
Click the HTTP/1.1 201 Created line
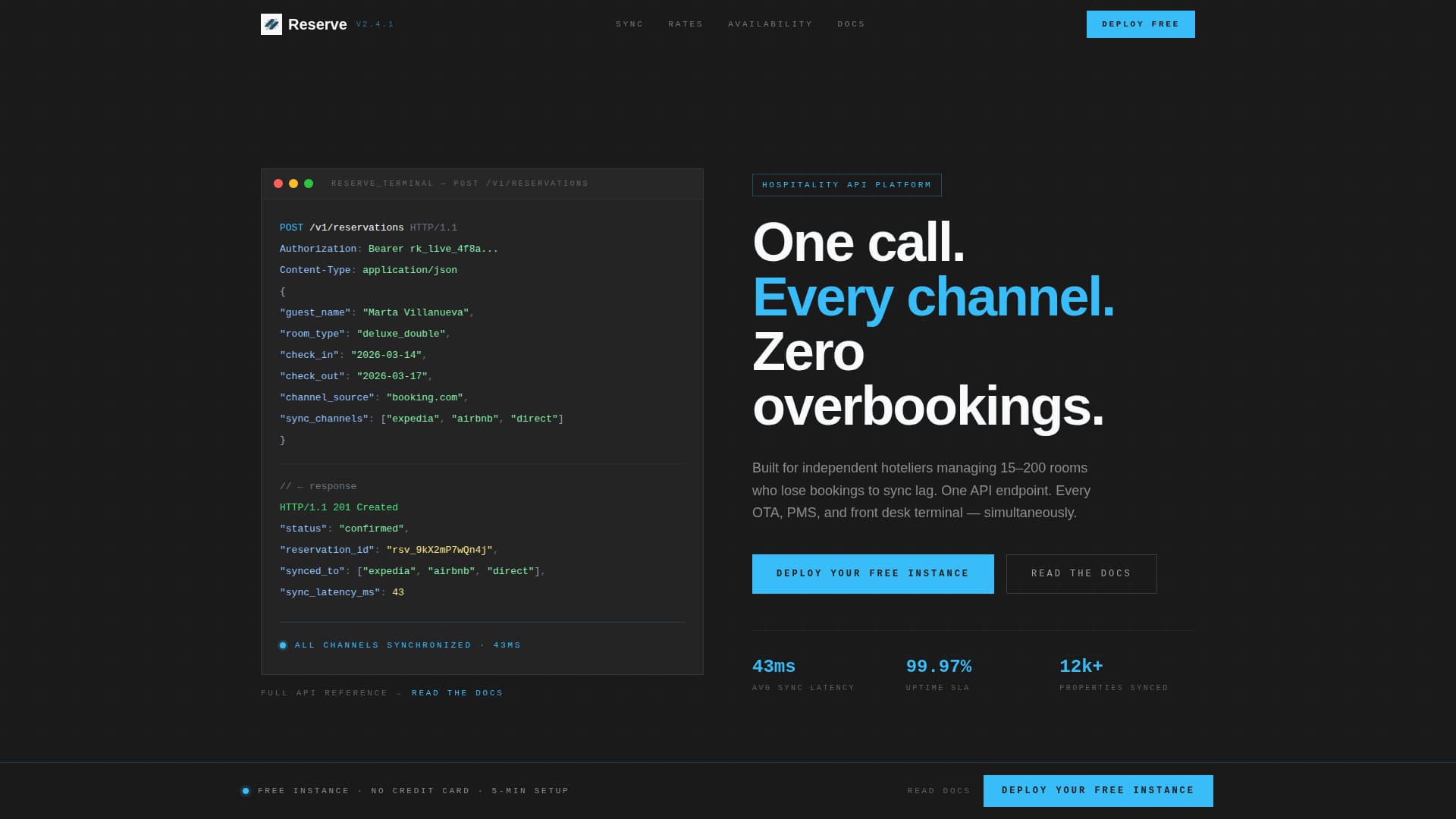point(339,507)
